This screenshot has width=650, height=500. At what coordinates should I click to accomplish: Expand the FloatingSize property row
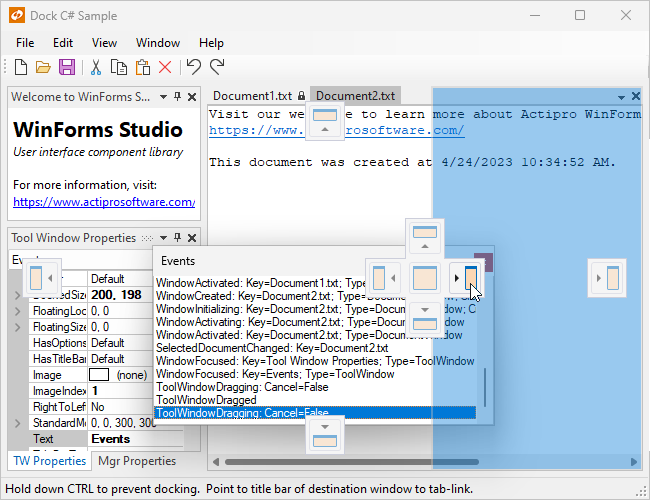[x=17, y=327]
